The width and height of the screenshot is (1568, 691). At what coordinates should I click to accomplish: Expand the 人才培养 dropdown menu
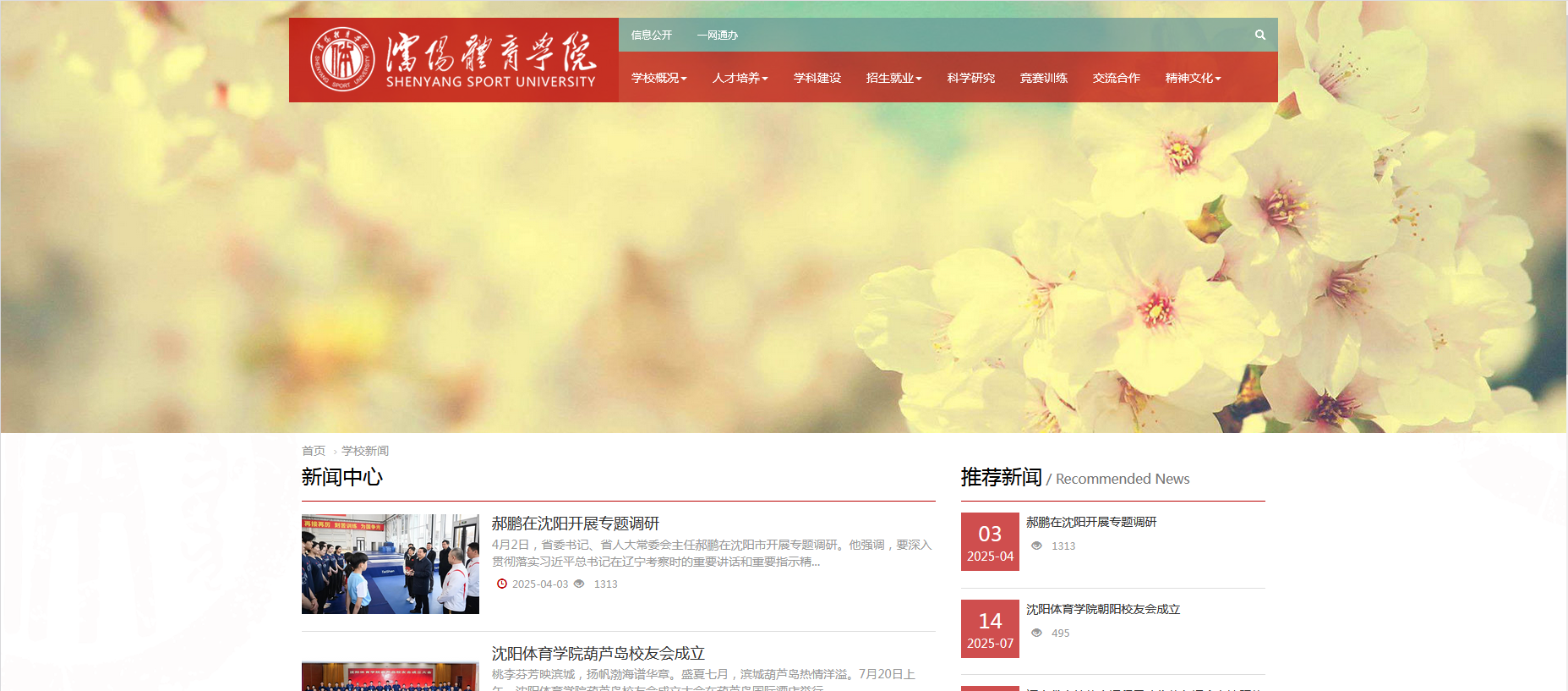[740, 78]
